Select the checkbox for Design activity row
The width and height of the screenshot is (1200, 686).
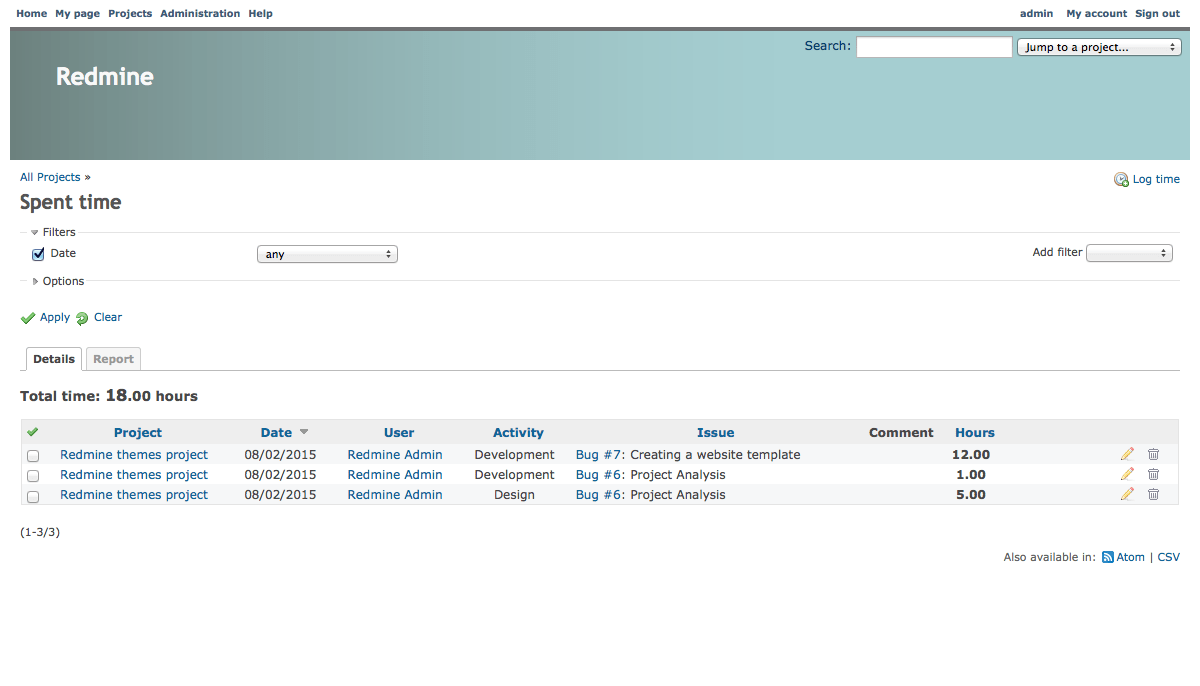[x=33, y=496]
